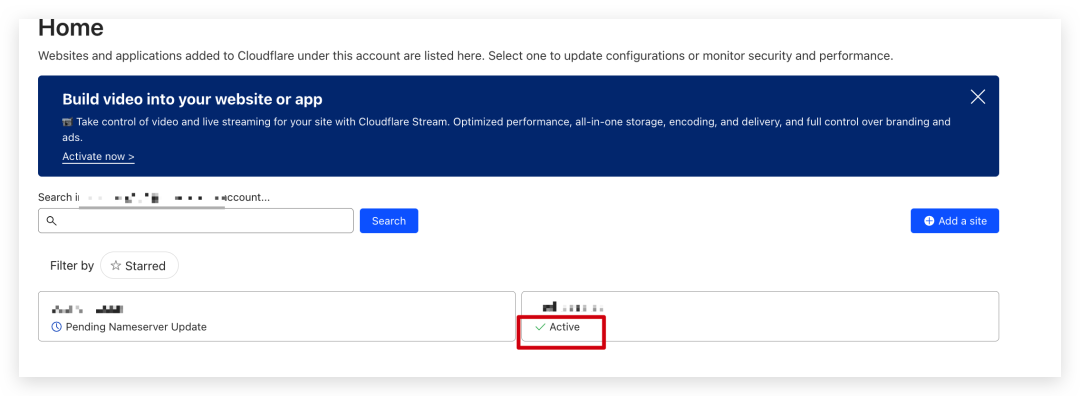The image size is (1080, 396).
Task: Click the plus icon on Add a site
Action: (x=929, y=221)
